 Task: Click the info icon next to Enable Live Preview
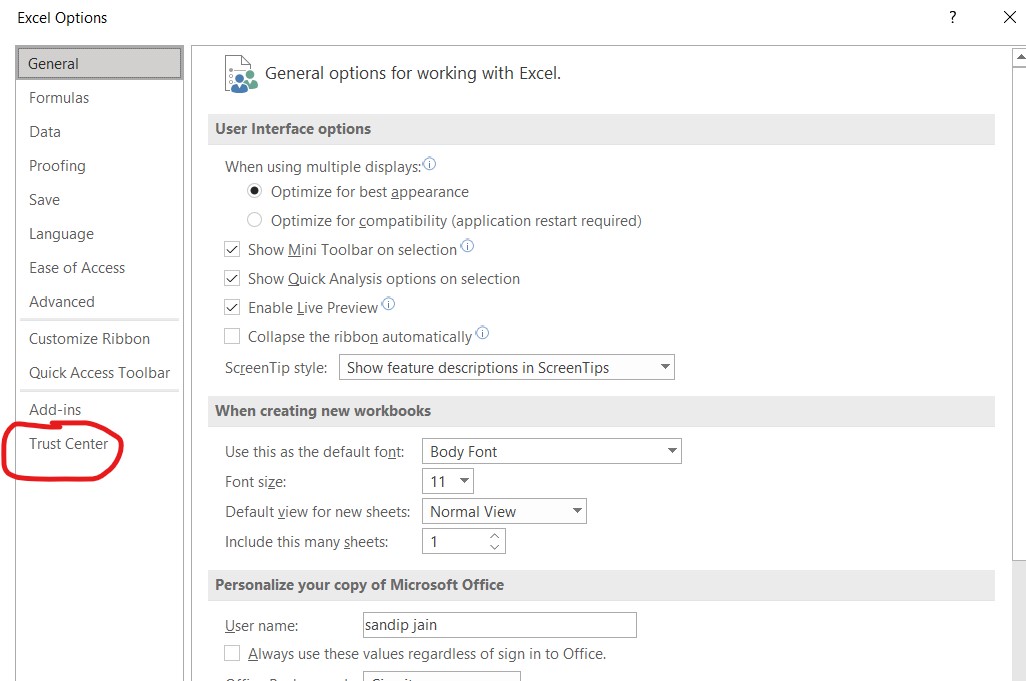point(389,304)
